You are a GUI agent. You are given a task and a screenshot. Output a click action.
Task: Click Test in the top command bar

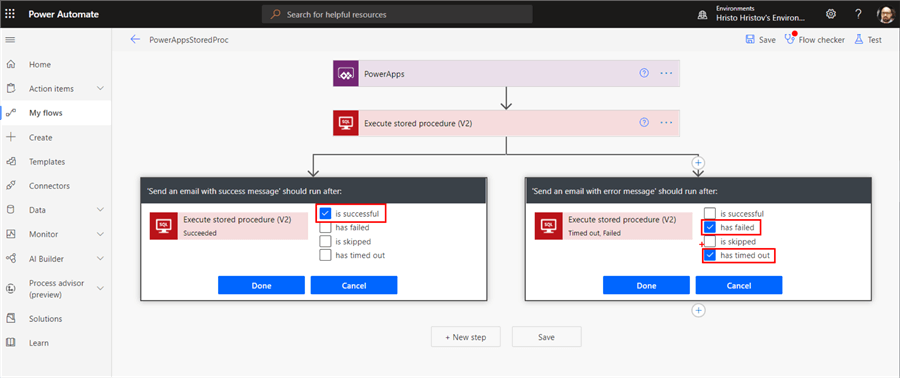coord(868,40)
